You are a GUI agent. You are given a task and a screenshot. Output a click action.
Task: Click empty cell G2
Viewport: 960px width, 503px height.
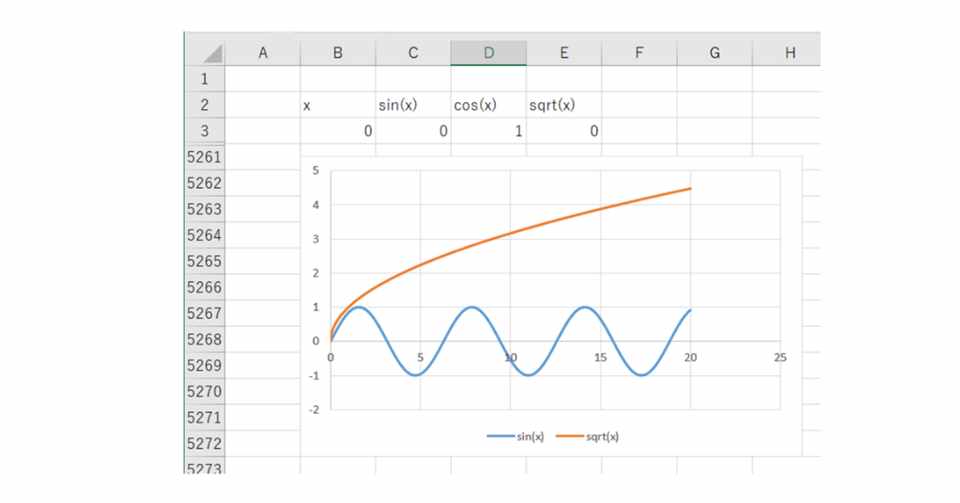[714, 105]
